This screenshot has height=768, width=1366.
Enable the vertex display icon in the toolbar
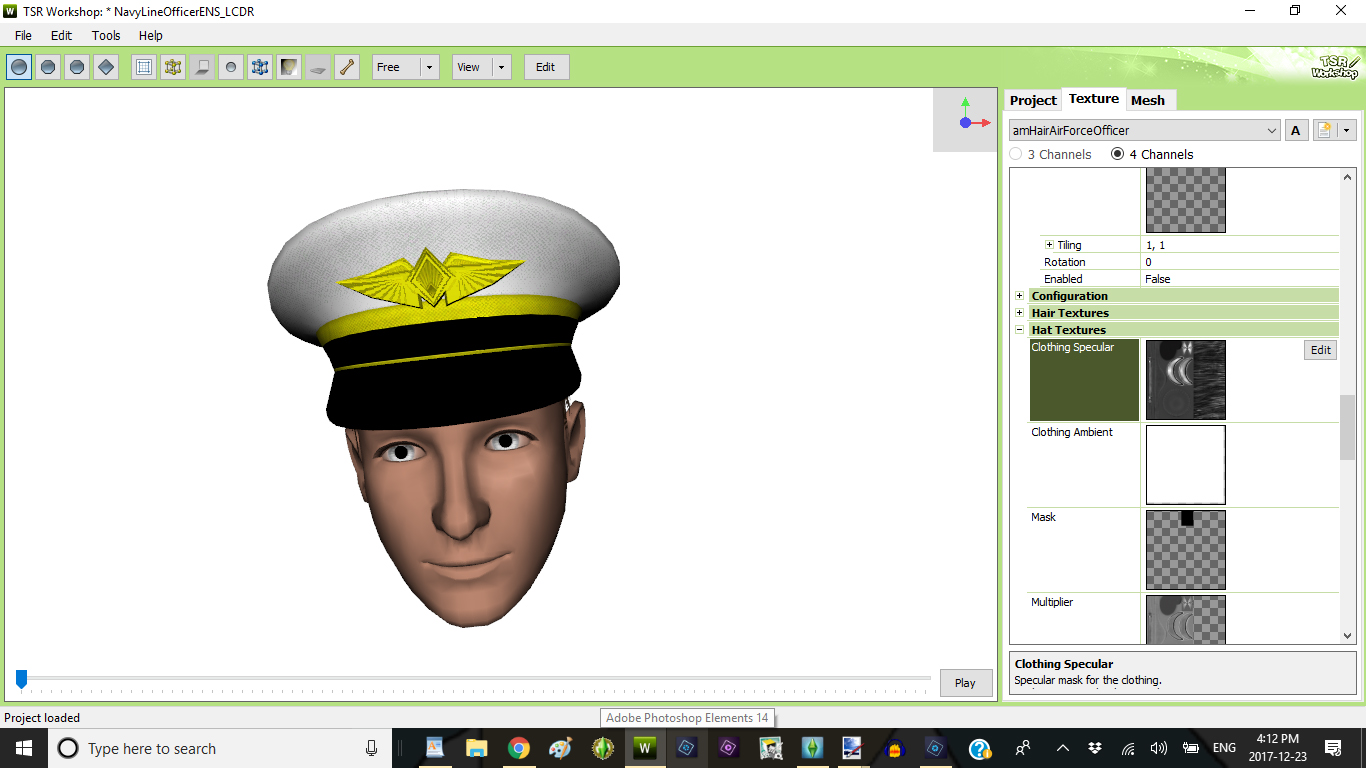[x=173, y=66]
